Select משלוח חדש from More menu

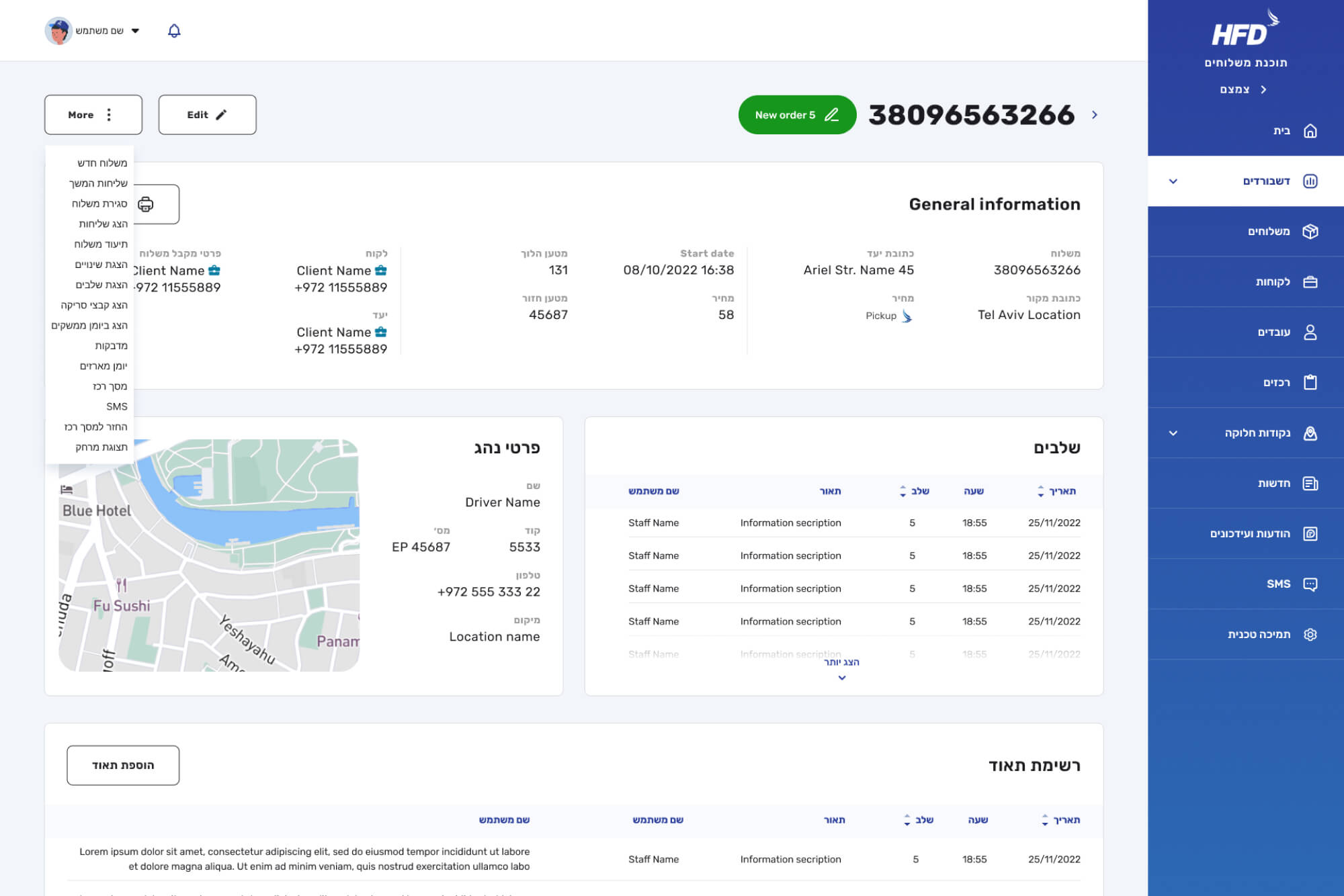[101, 163]
